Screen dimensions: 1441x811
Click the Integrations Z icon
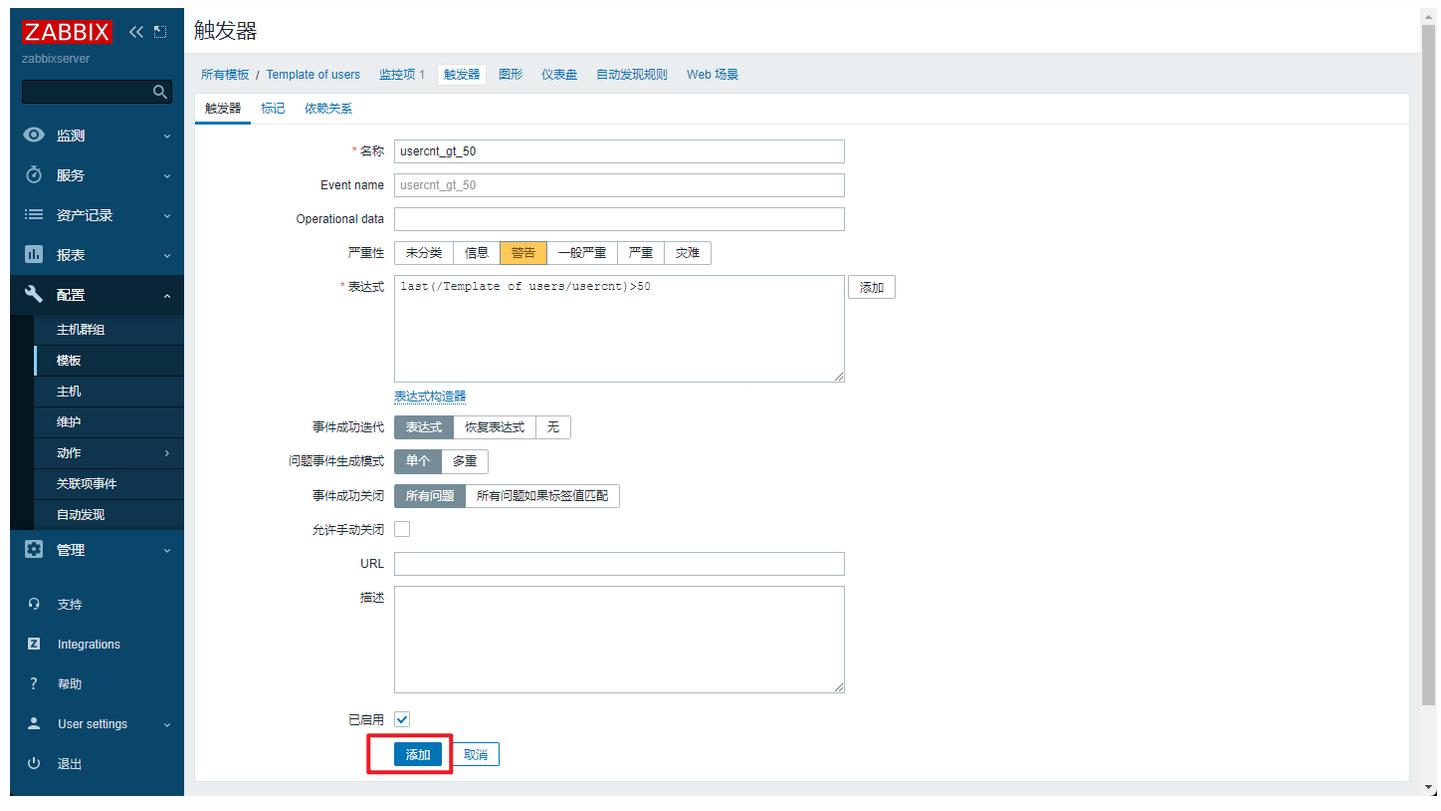tap(34, 644)
